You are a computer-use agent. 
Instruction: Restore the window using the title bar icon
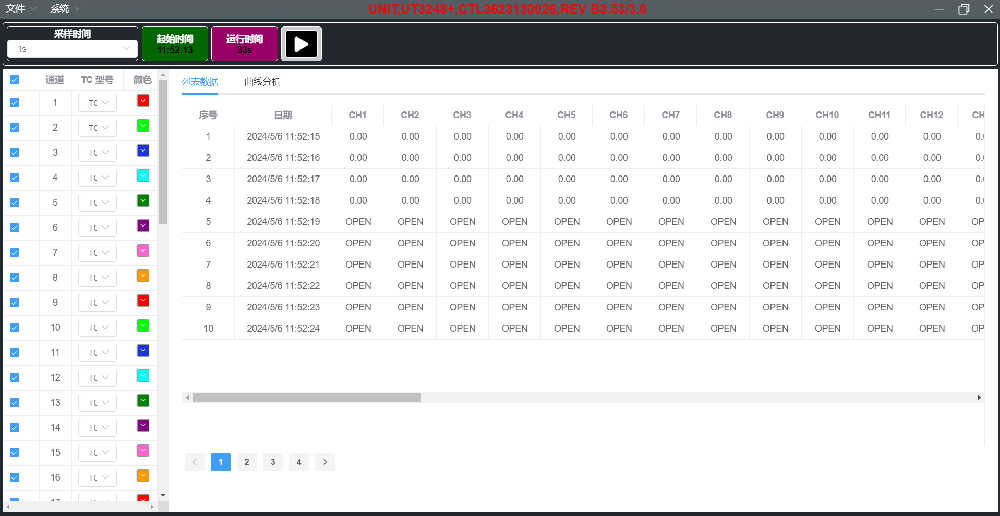964,9
